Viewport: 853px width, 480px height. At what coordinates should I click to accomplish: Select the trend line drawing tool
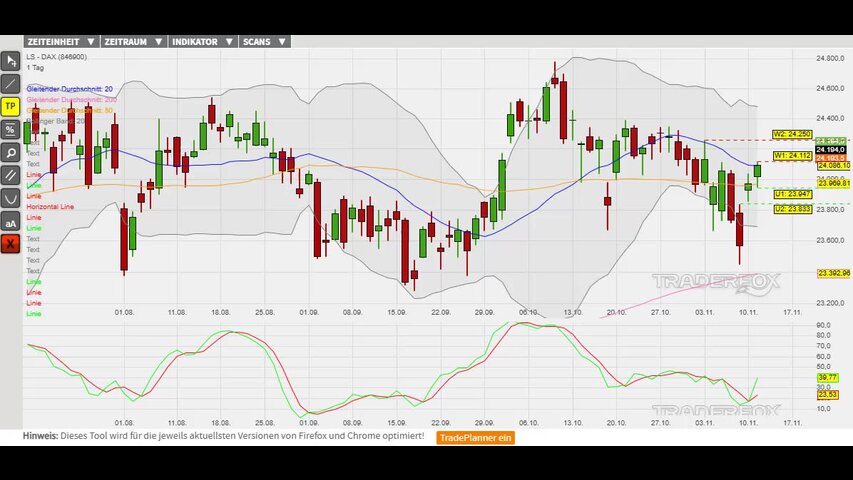click(x=11, y=83)
